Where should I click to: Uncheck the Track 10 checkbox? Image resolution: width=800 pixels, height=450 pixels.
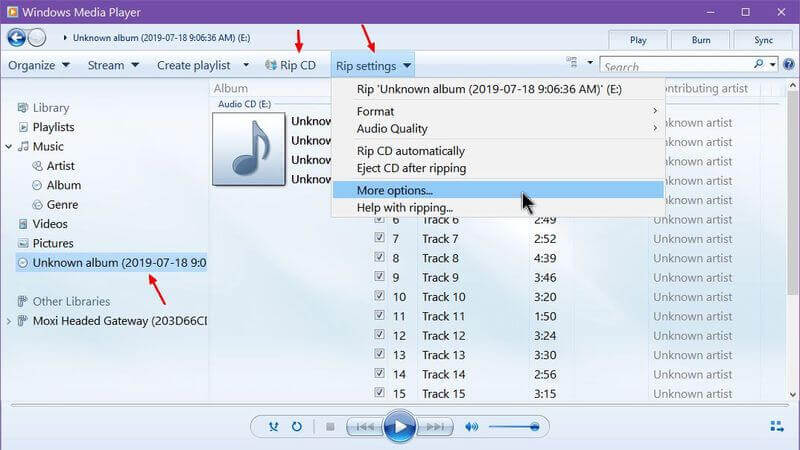(x=379, y=295)
